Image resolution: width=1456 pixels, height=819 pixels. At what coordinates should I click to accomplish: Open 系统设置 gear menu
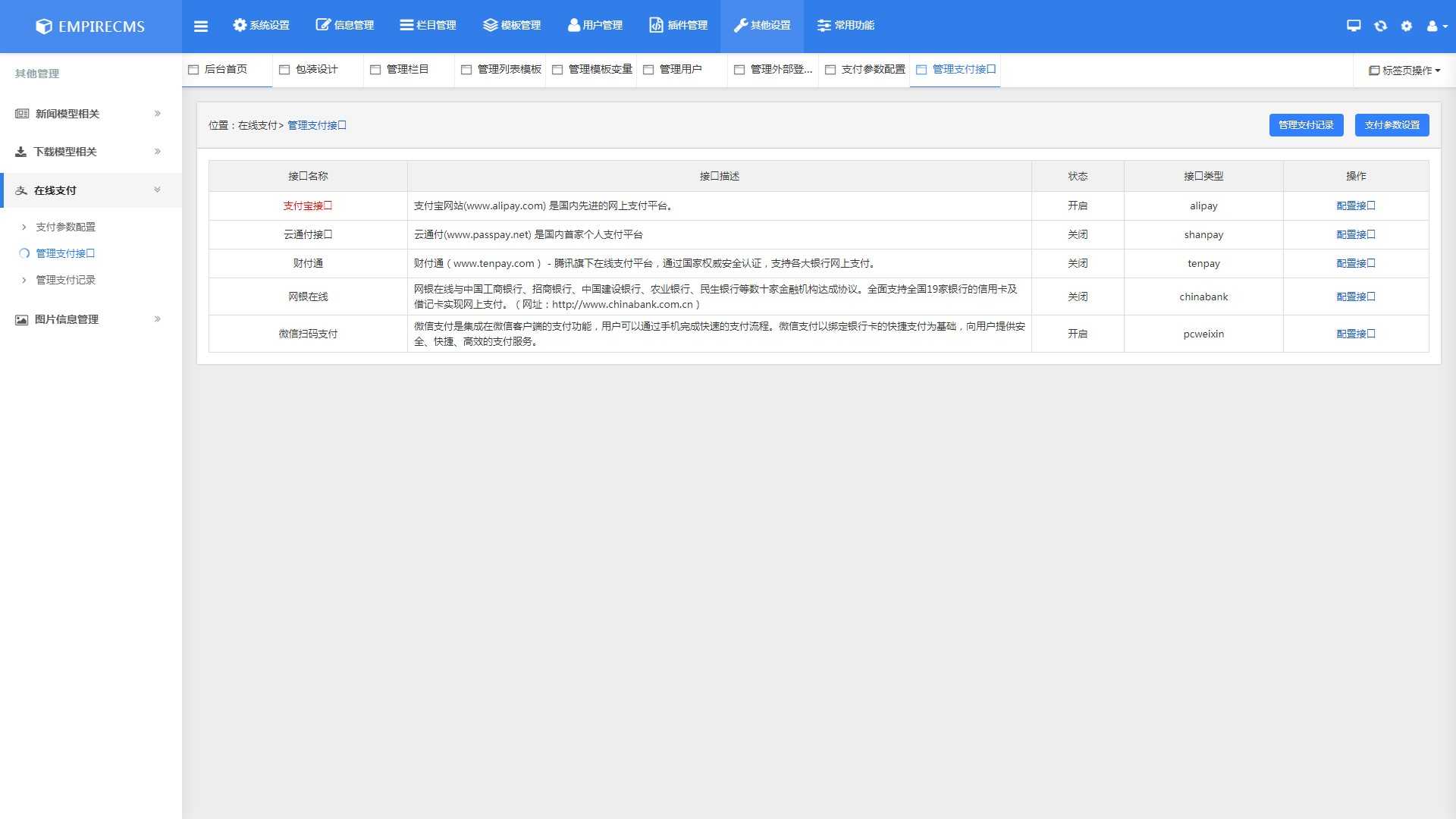(261, 26)
